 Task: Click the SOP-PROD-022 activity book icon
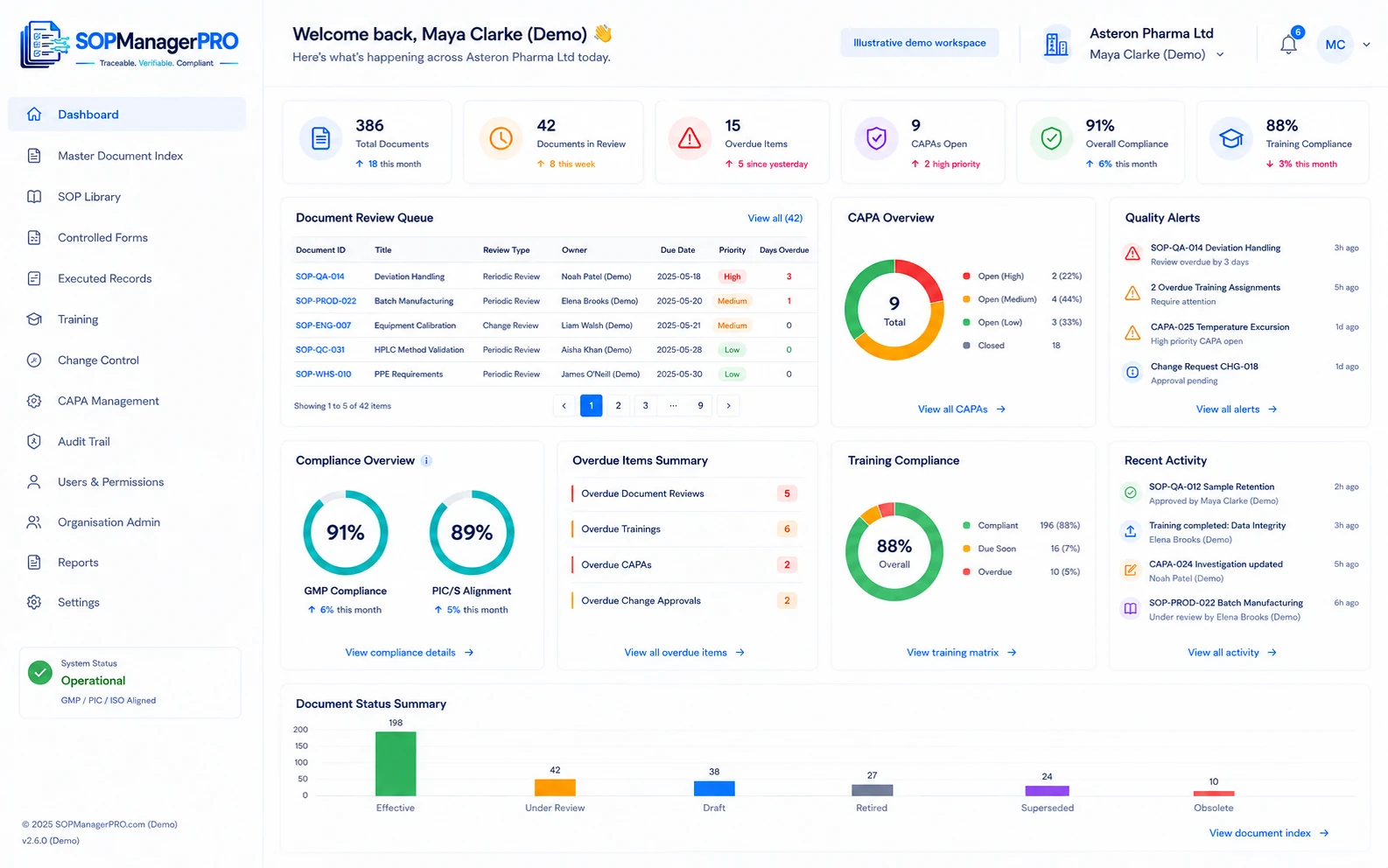pos(1131,608)
